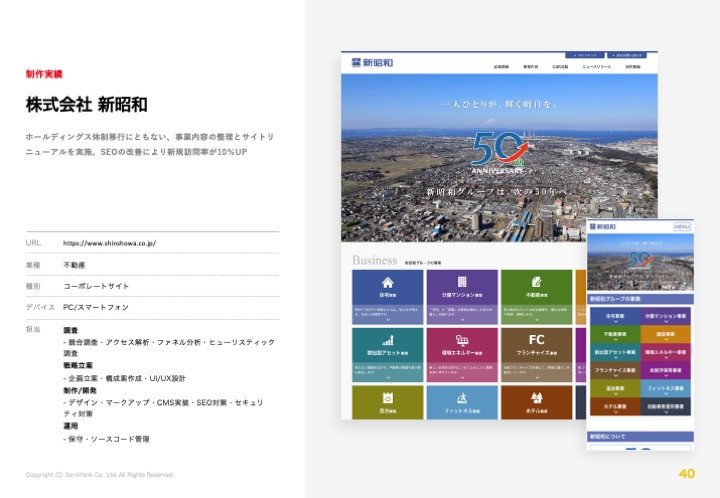This screenshot has width=720, height=498.
Task: Click the PC/スマートフォン device value
Action: (x=96, y=307)
